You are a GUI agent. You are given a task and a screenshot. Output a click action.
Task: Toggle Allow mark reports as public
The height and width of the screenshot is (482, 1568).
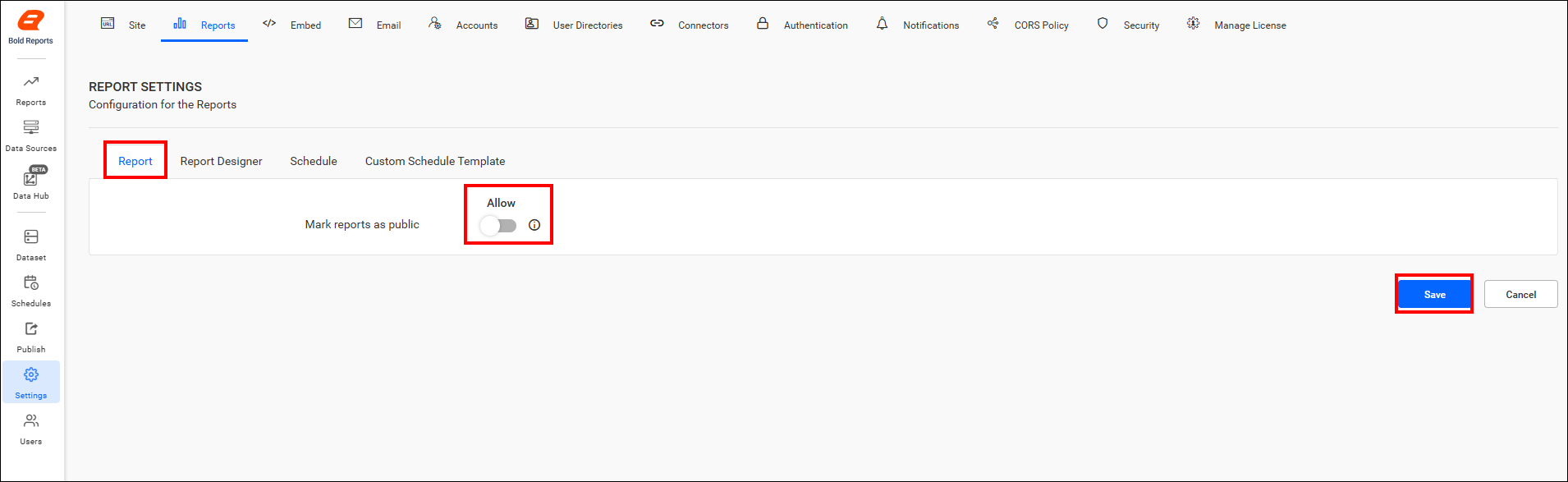(498, 225)
